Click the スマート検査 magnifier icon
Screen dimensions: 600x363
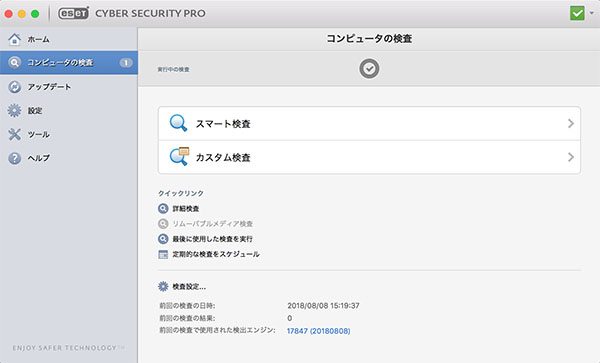[179, 123]
